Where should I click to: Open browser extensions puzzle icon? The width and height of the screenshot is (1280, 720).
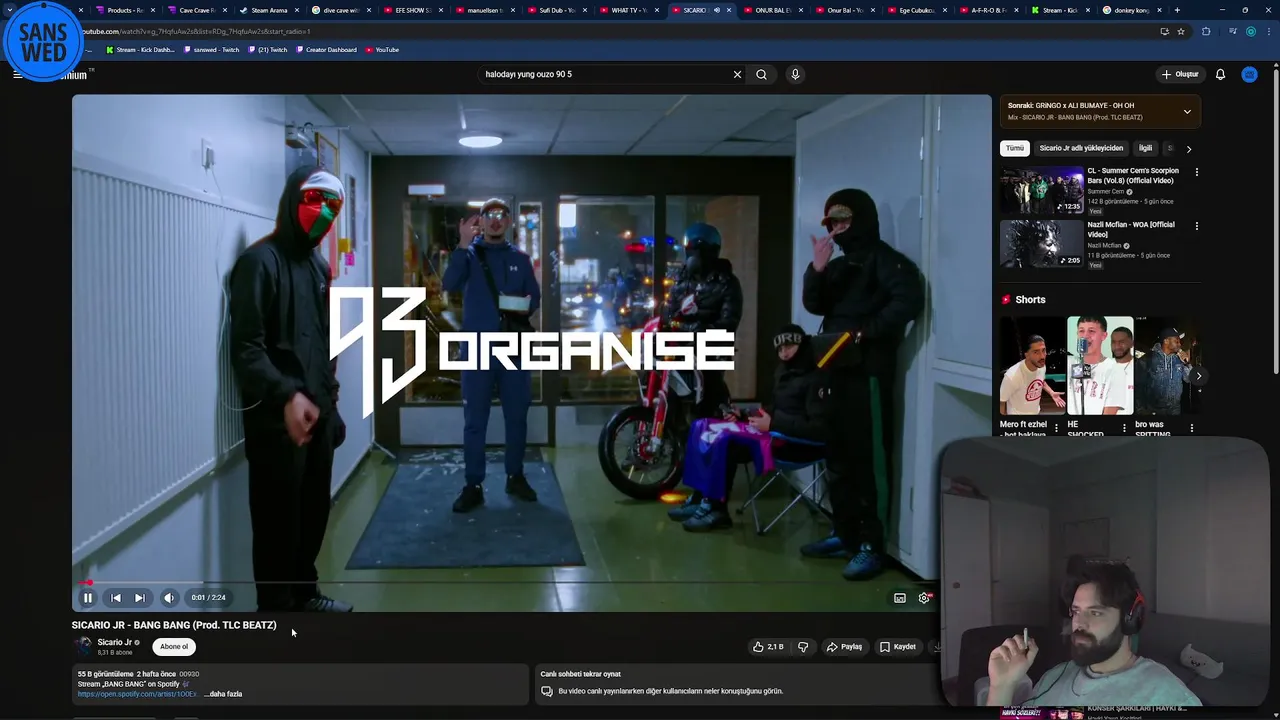point(1205,31)
